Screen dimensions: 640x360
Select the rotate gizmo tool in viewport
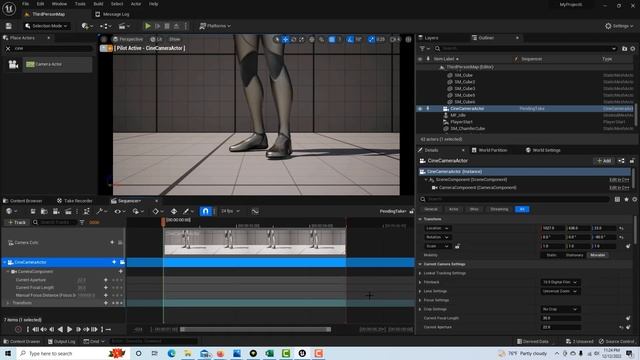293,39
